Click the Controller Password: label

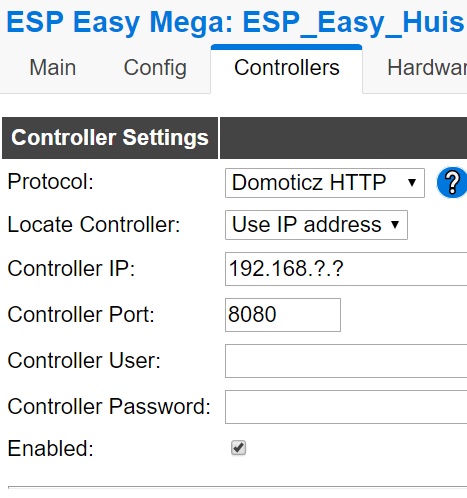click(109, 407)
